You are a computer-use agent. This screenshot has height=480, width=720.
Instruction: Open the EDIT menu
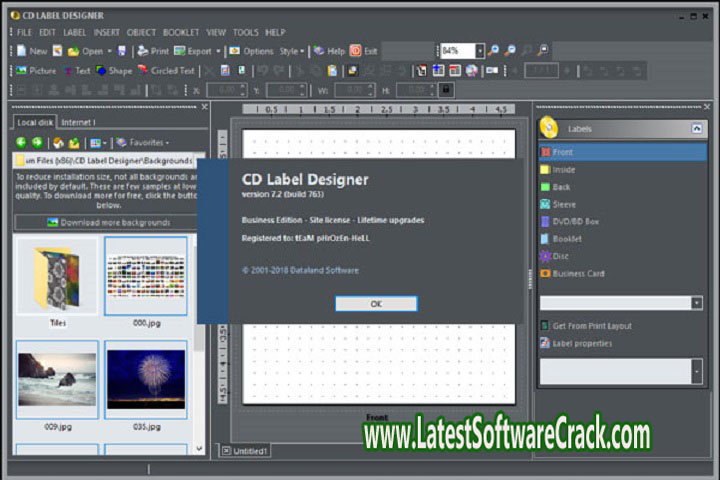(47, 32)
